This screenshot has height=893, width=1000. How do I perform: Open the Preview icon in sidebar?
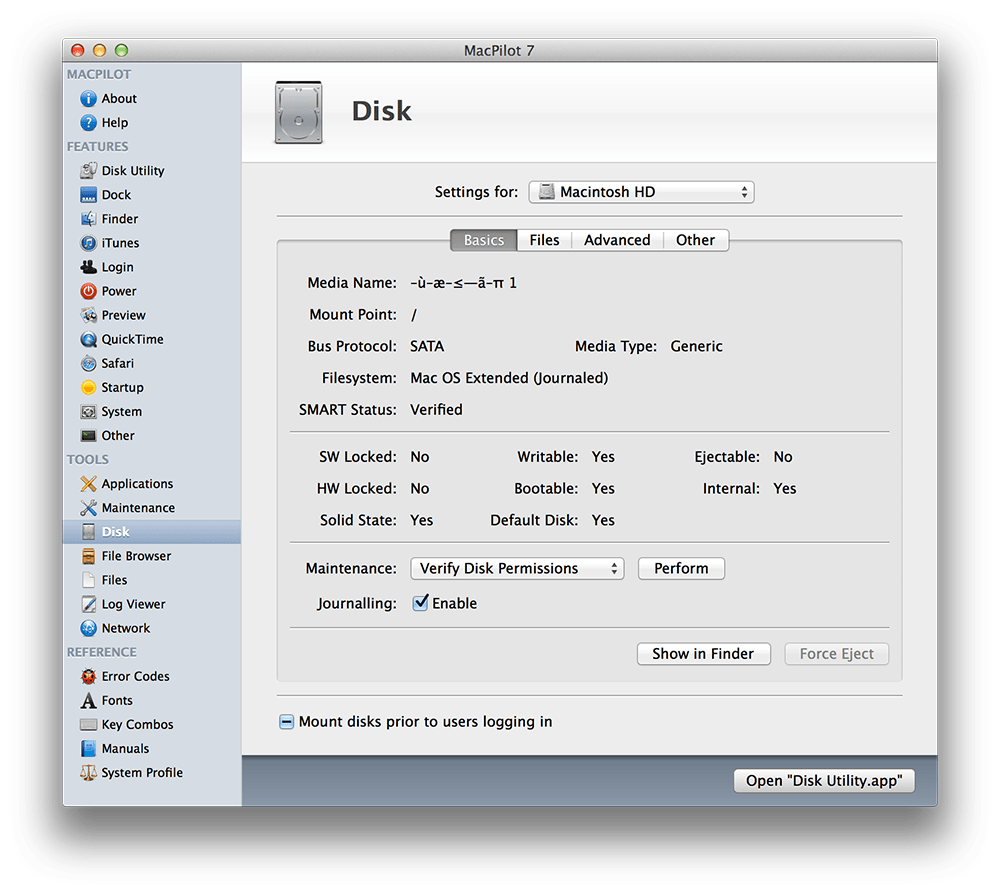pos(88,315)
